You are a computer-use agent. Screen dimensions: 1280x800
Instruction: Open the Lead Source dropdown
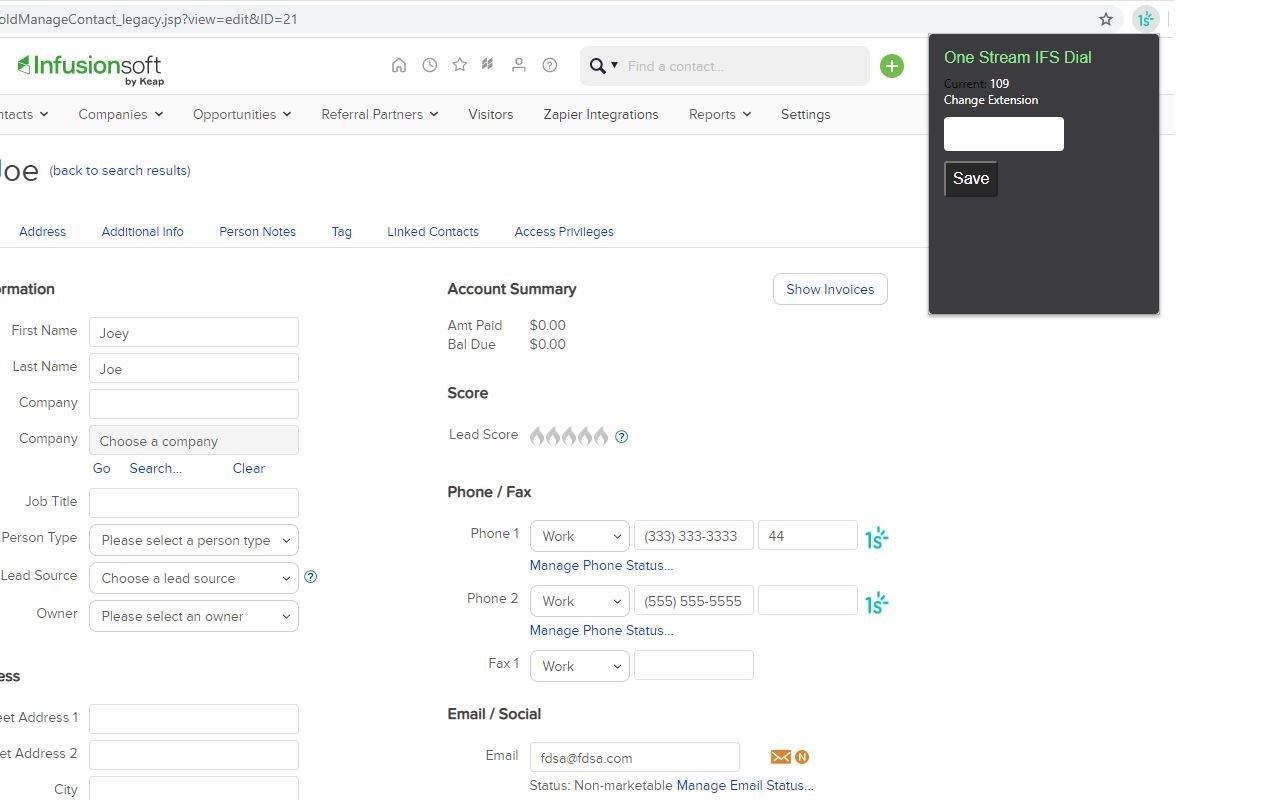point(194,578)
